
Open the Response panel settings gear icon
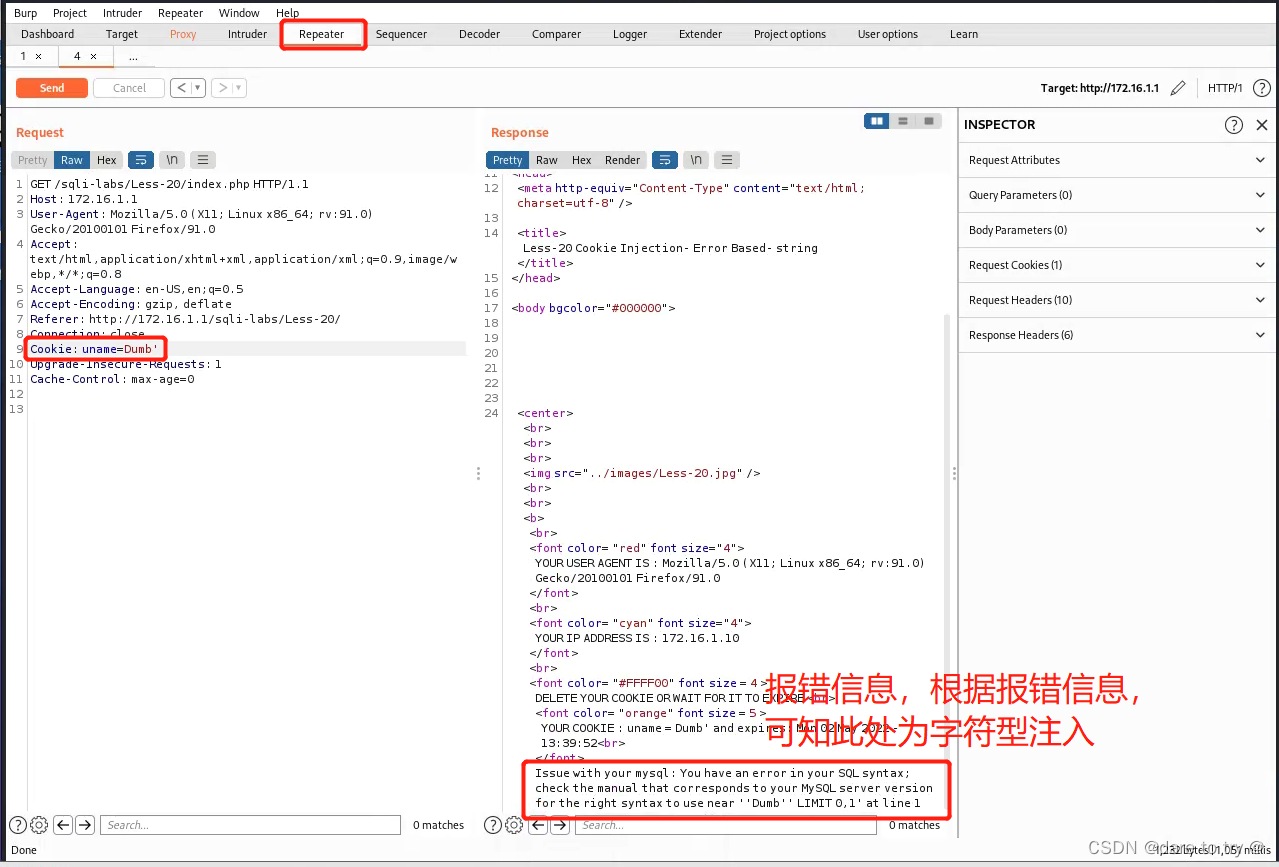click(513, 824)
